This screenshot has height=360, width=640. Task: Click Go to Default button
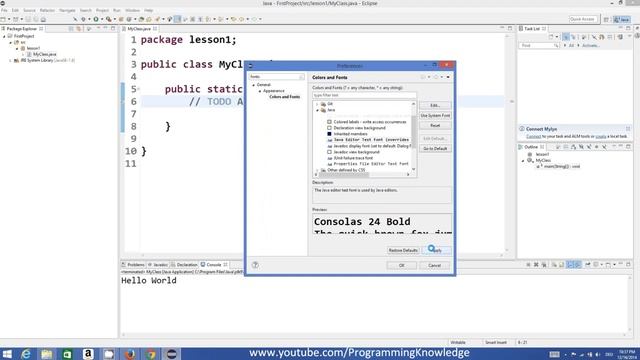435,149
